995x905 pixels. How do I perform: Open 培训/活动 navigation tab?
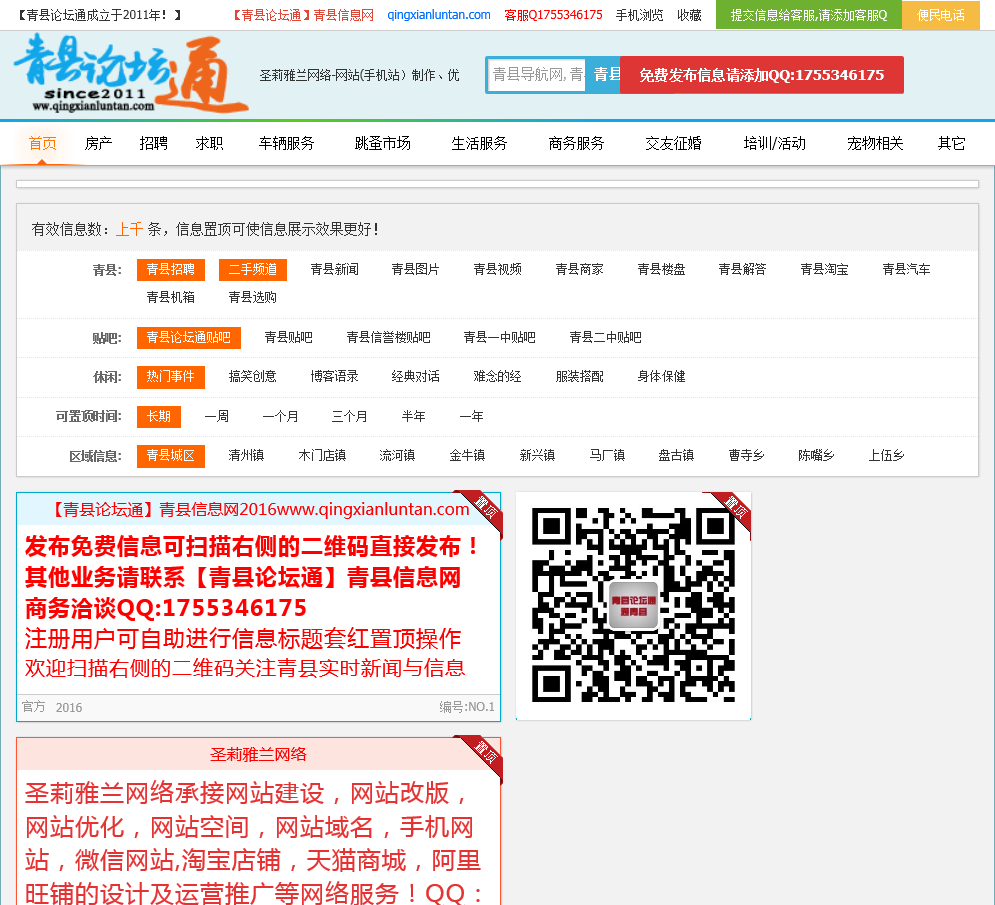click(774, 143)
